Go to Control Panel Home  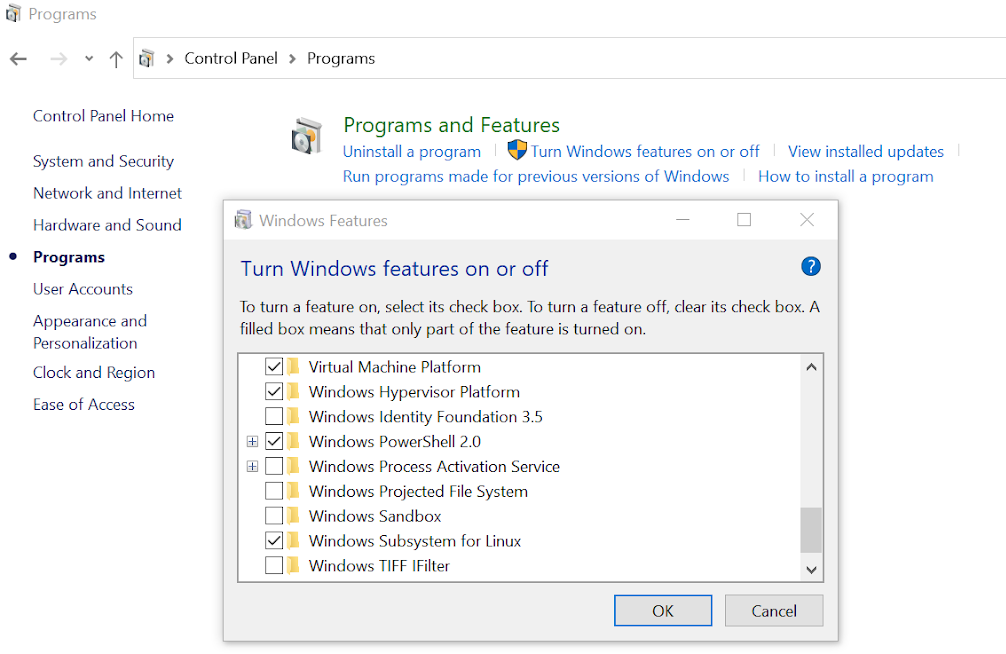(x=103, y=115)
